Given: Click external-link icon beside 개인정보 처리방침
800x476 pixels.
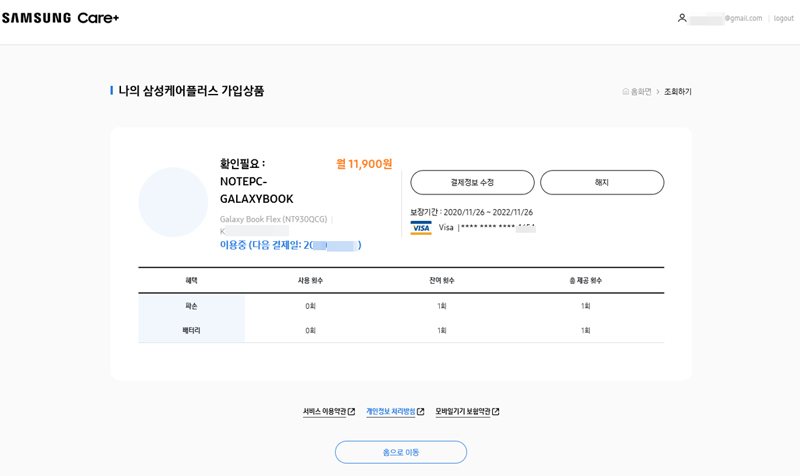Looking at the screenshot, I should coord(420,411).
